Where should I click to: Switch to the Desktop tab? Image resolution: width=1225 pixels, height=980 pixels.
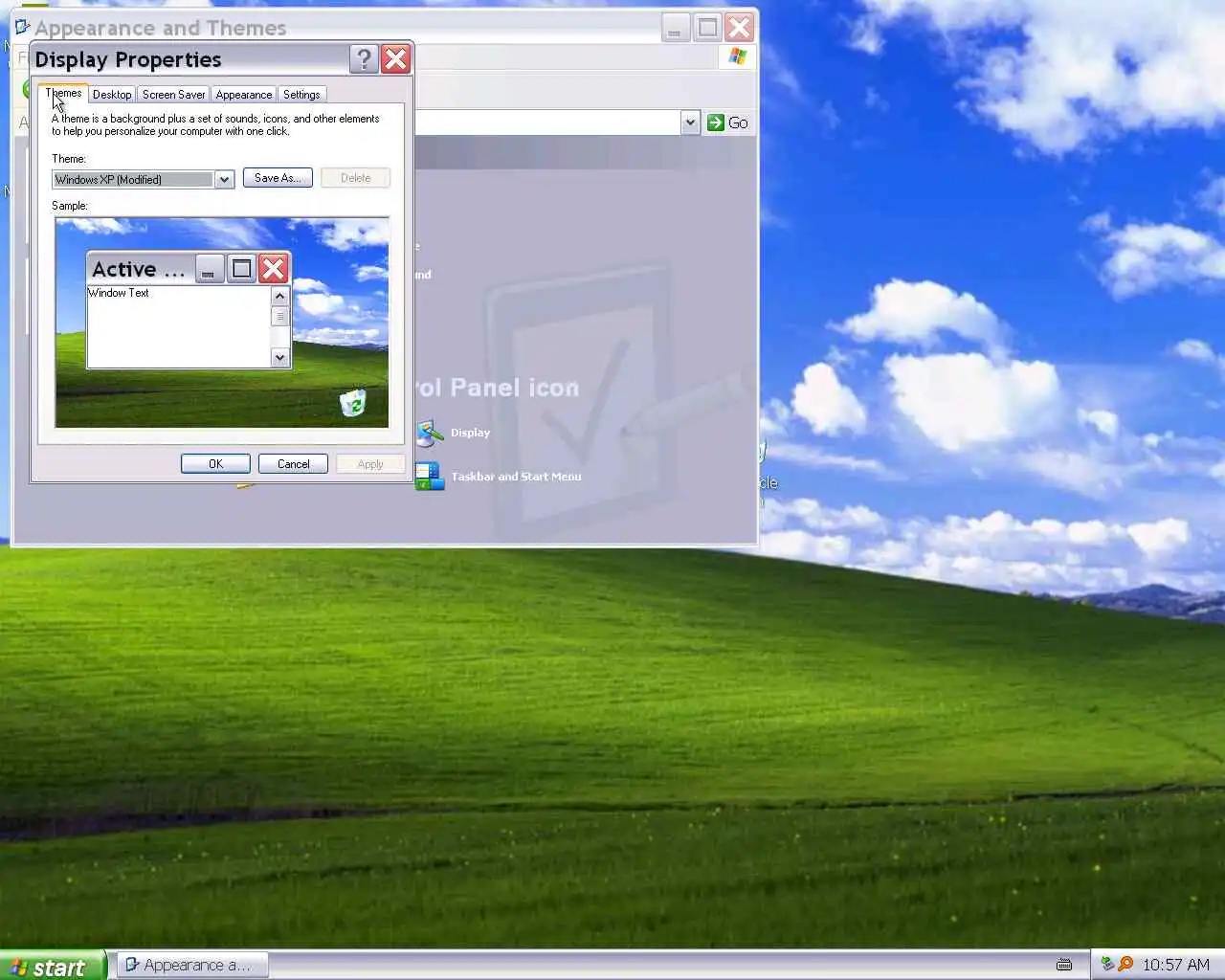coord(112,95)
